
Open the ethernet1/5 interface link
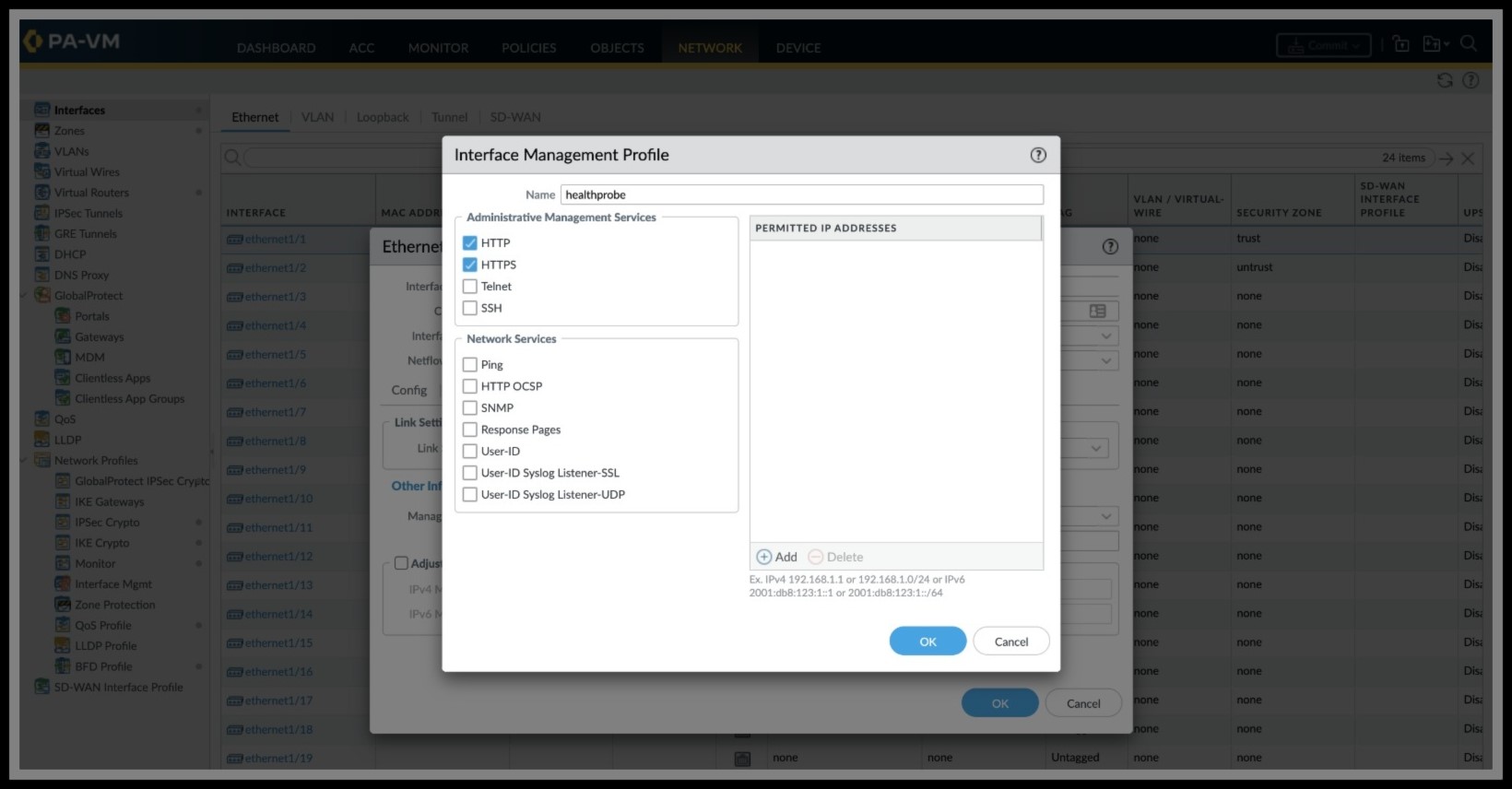276,354
